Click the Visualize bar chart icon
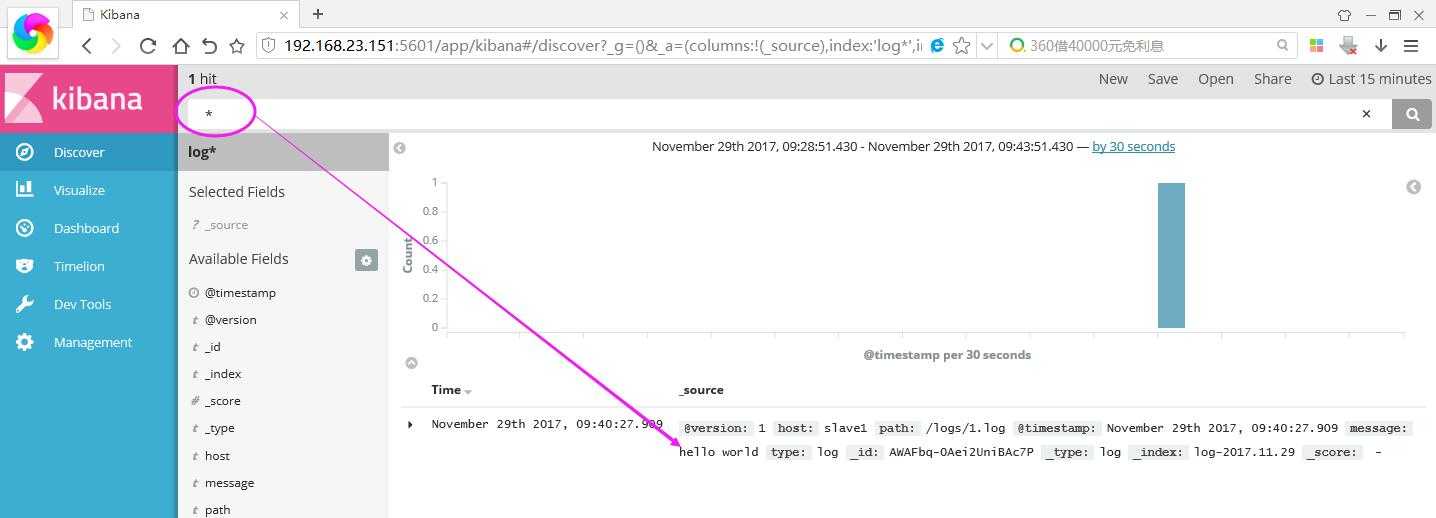The image size is (1436, 518). pyautogui.click(x=25, y=189)
